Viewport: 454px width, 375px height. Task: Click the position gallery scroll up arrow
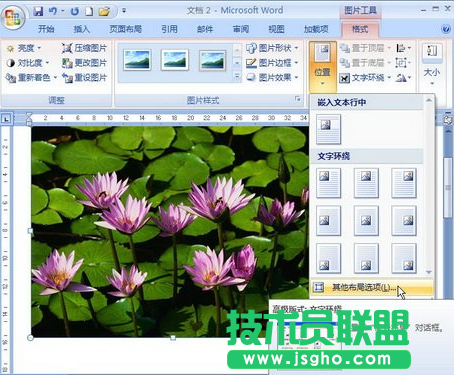429,100
